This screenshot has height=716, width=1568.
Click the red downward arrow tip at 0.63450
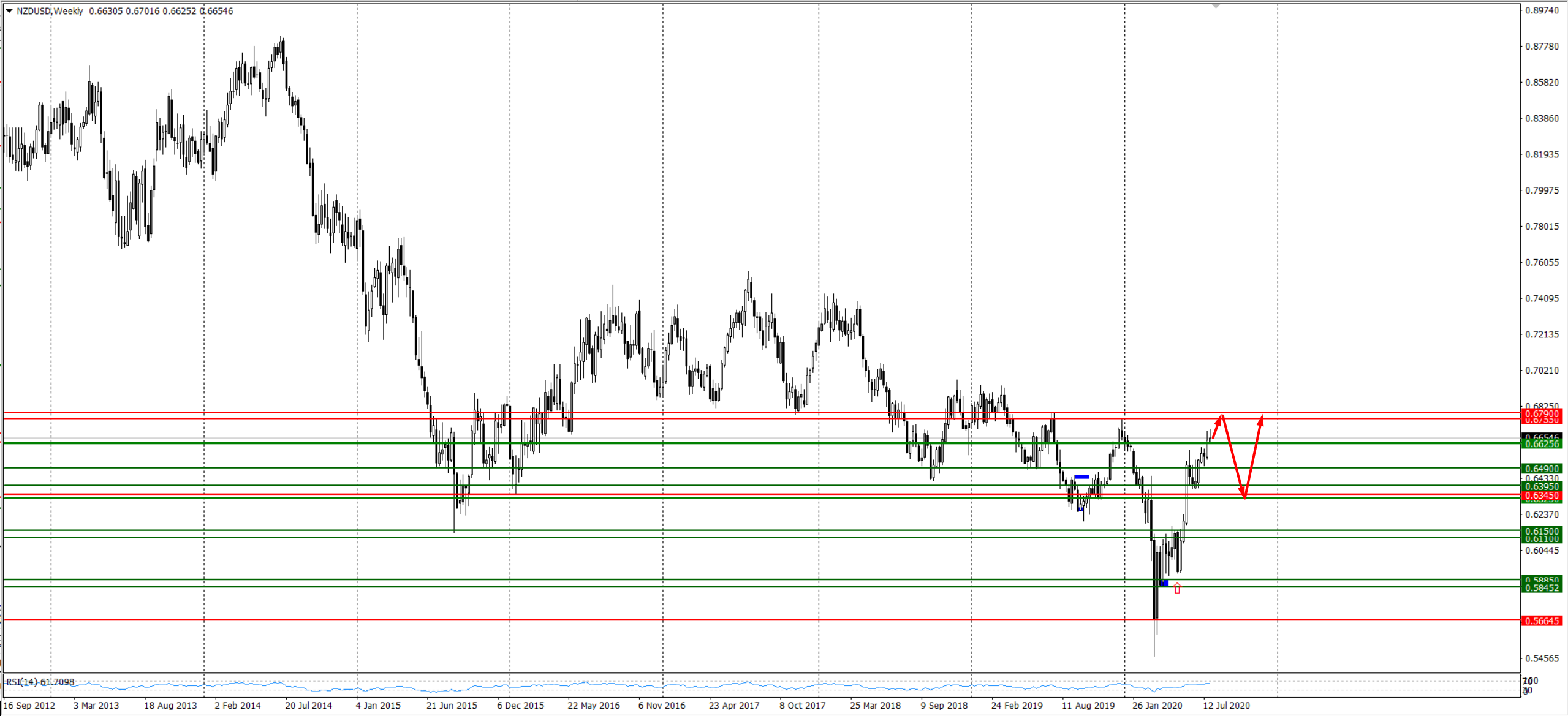point(1244,497)
